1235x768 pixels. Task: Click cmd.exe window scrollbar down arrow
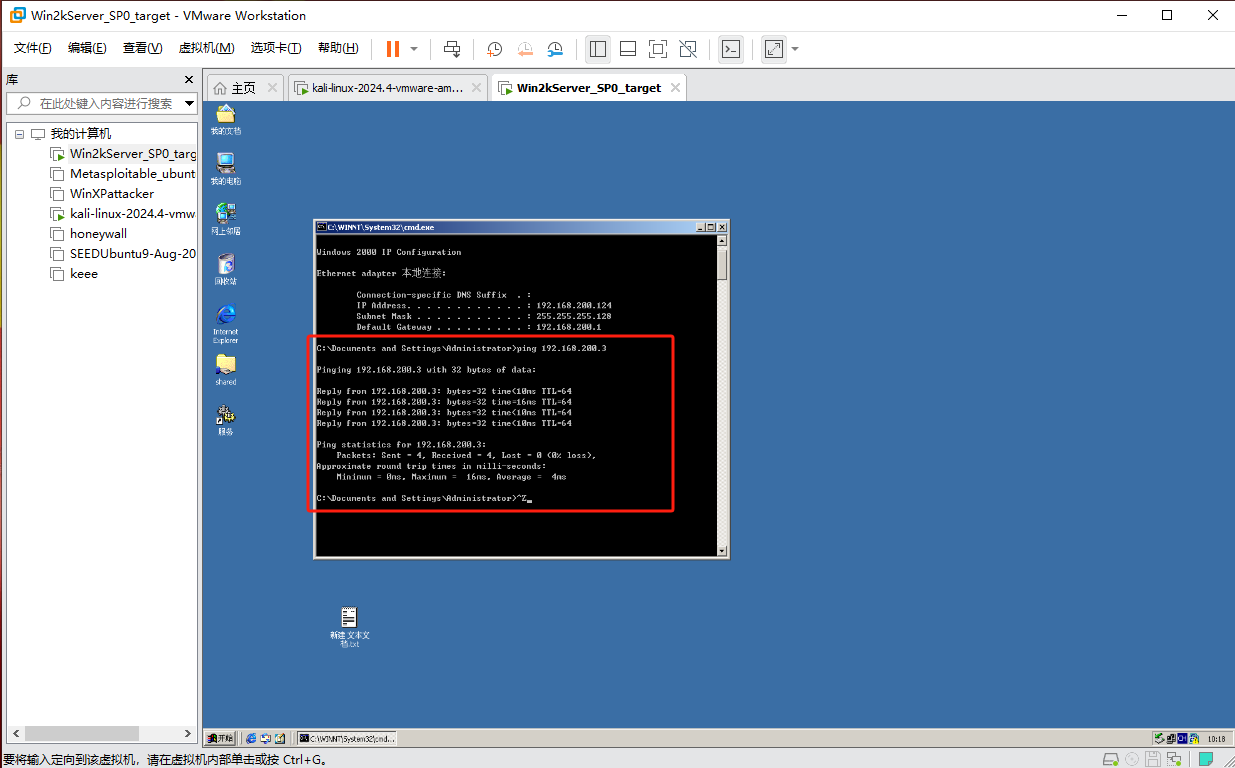click(x=722, y=550)
